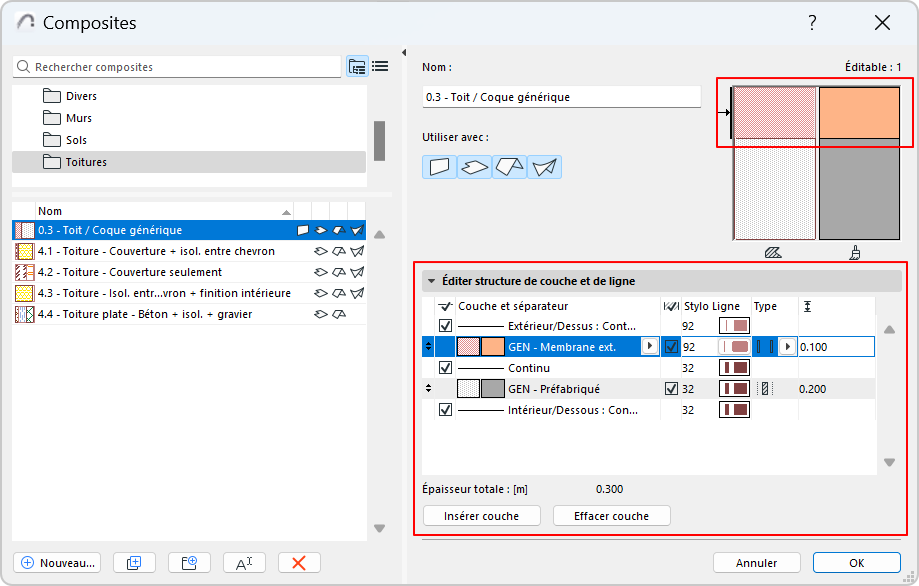Image resolution: width=919 pixels, height=586 pixels.
Task: Click the type icon of GEN - Préfabriqué
Action: point(765,389)
